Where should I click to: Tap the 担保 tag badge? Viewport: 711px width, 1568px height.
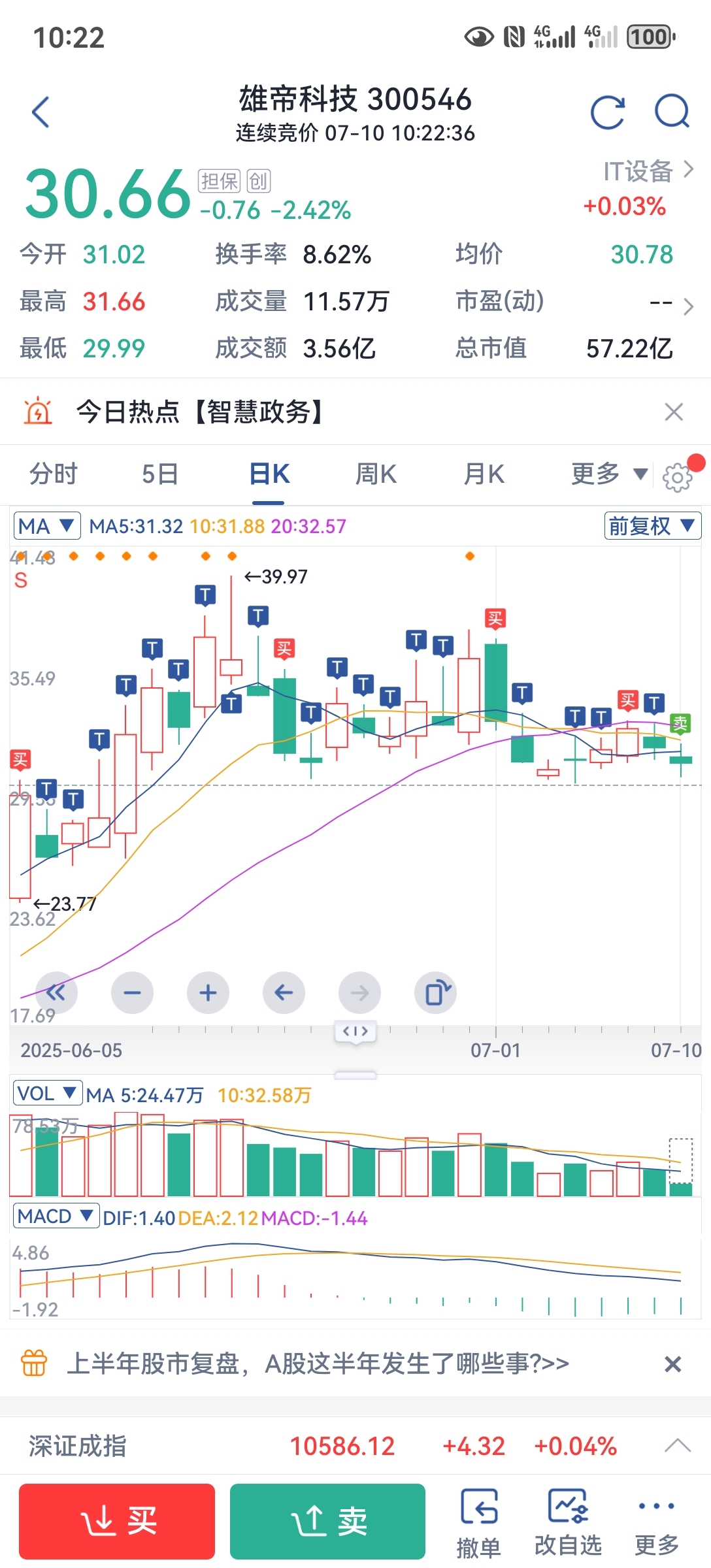[x=220, y=181]
